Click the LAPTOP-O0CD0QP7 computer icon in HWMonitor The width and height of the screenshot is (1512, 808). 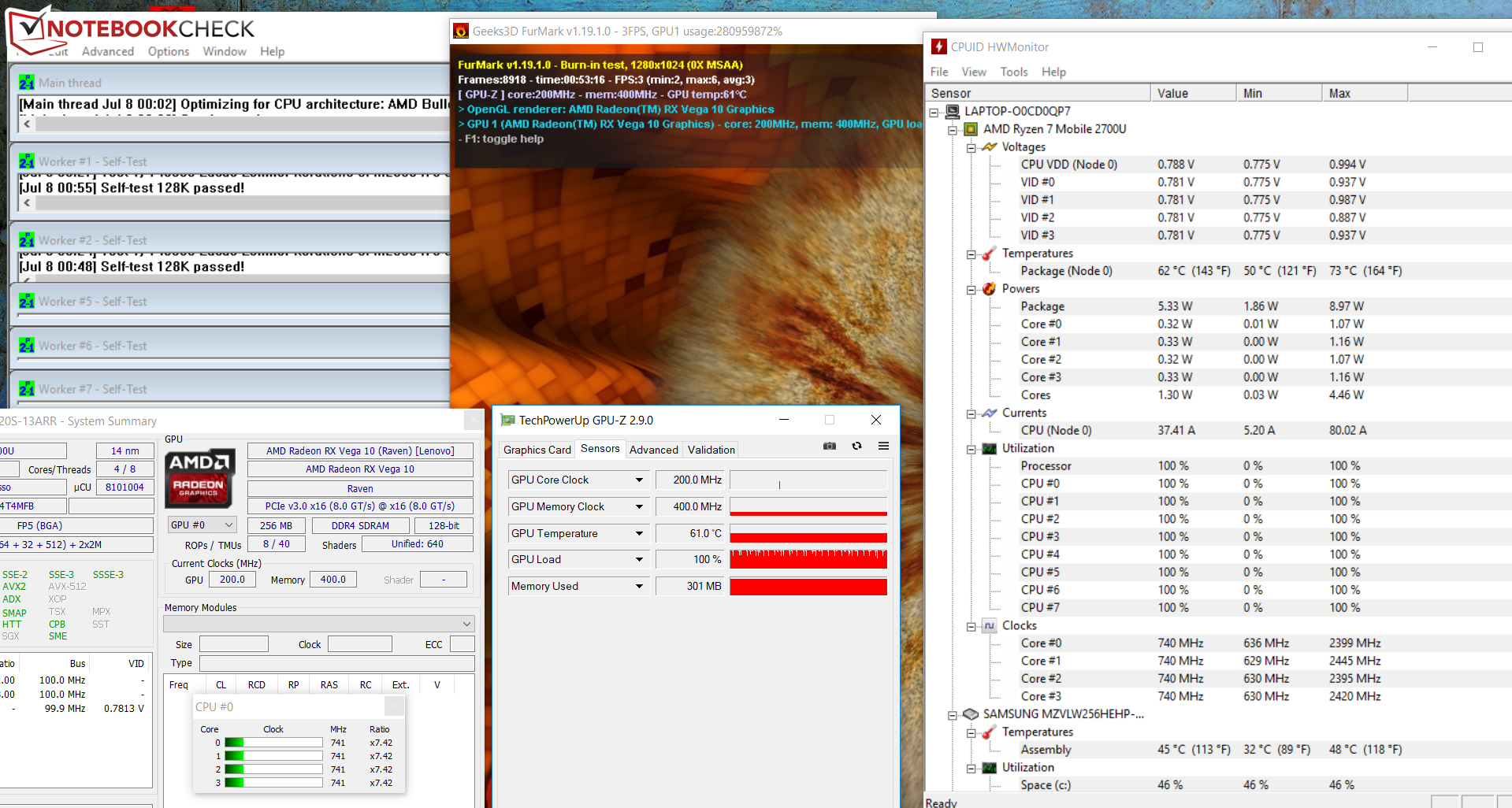[x=953, y=112]
